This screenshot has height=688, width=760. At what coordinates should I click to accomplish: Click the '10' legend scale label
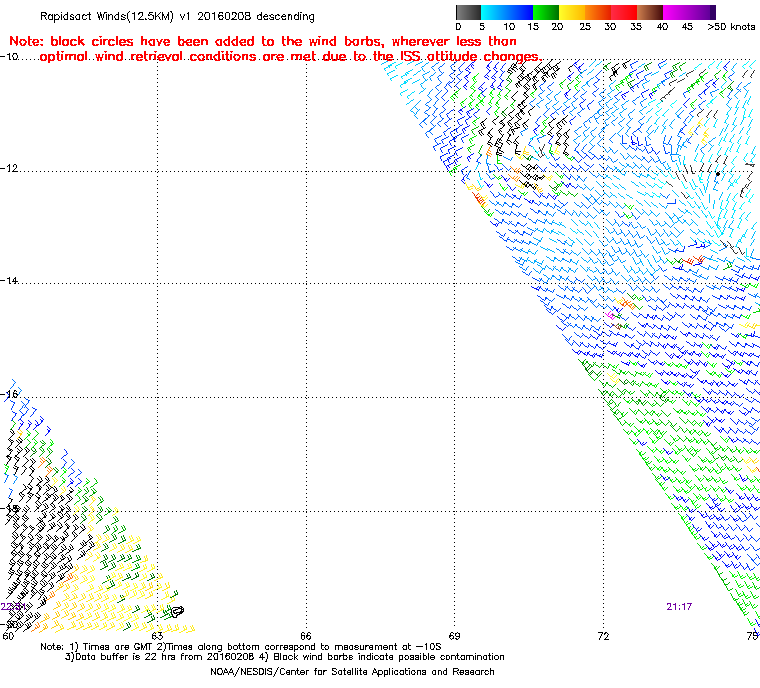(x=509, y=27)
